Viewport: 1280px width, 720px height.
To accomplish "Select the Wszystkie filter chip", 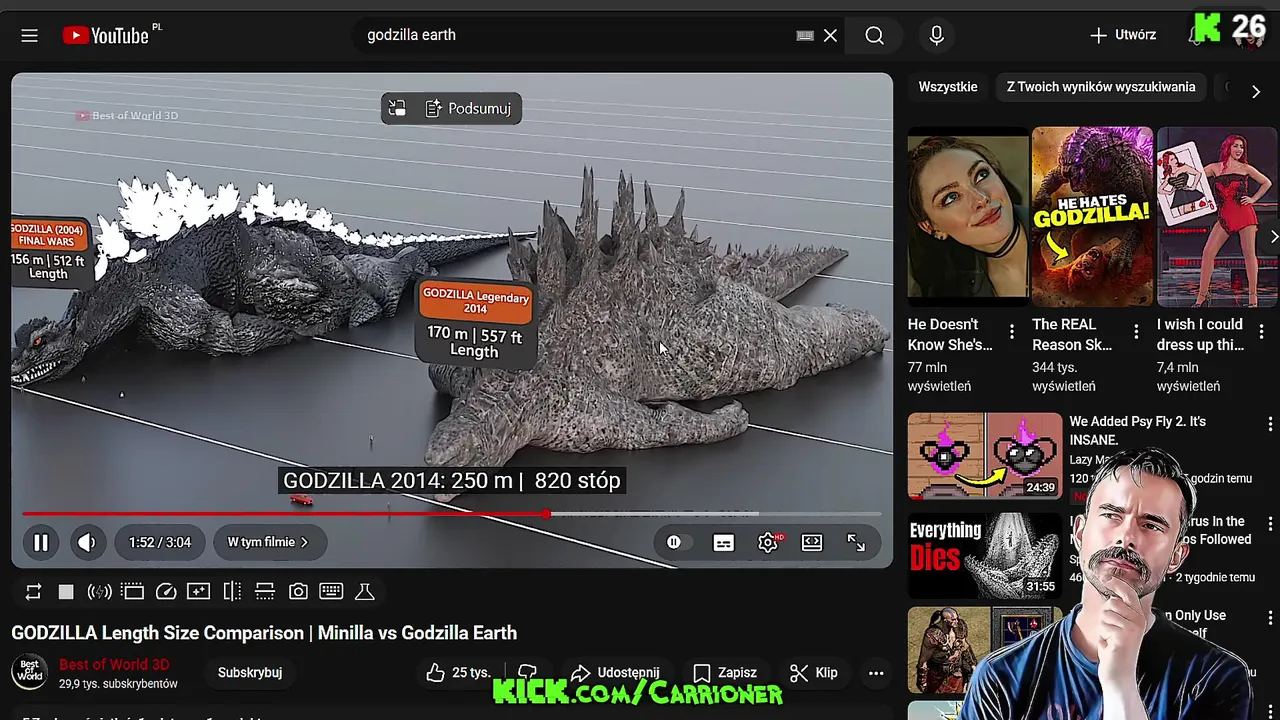I will tap(948, 87).
